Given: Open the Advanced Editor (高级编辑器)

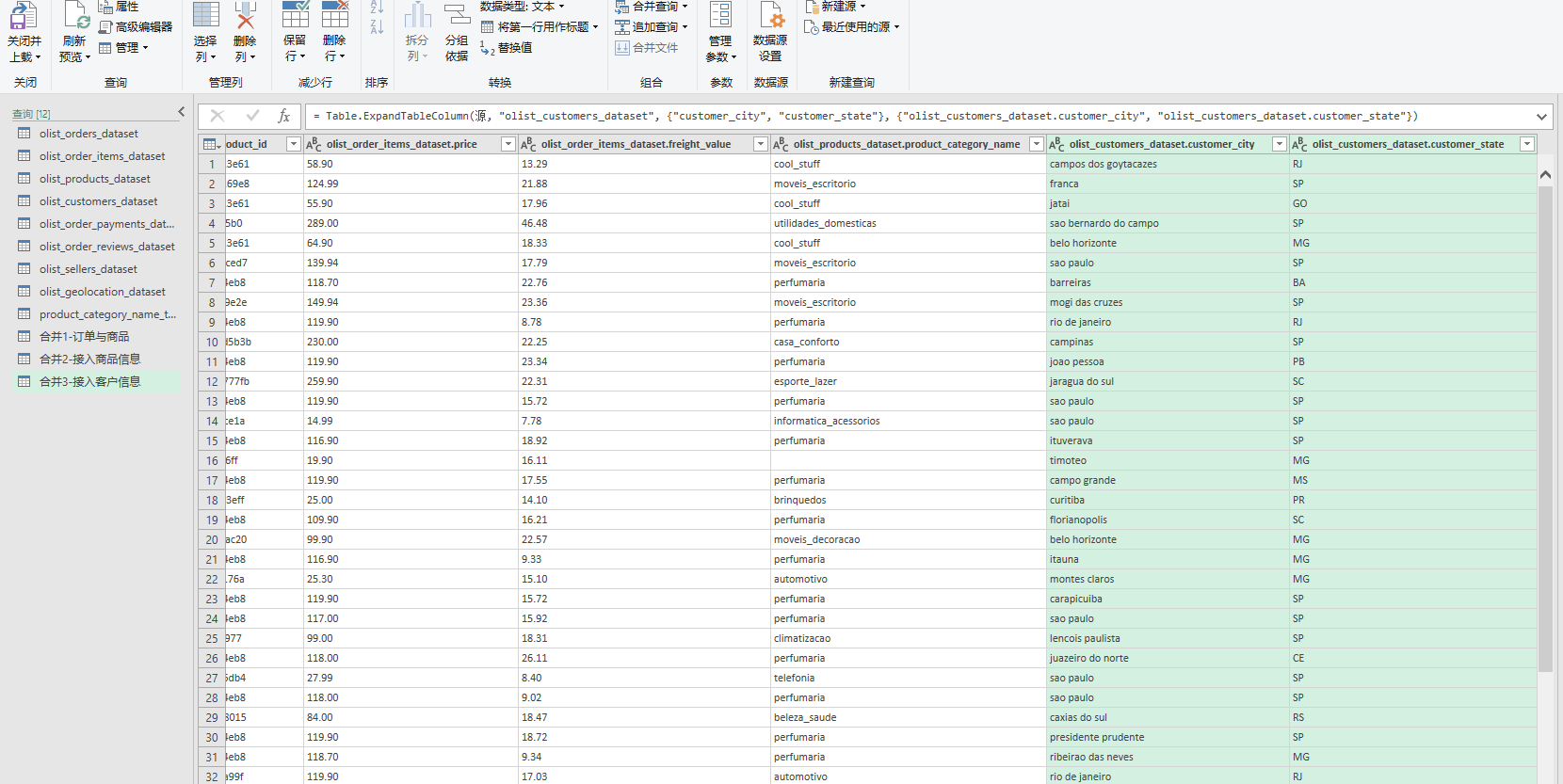Looking at the screenshot, I should coord(136,27).
